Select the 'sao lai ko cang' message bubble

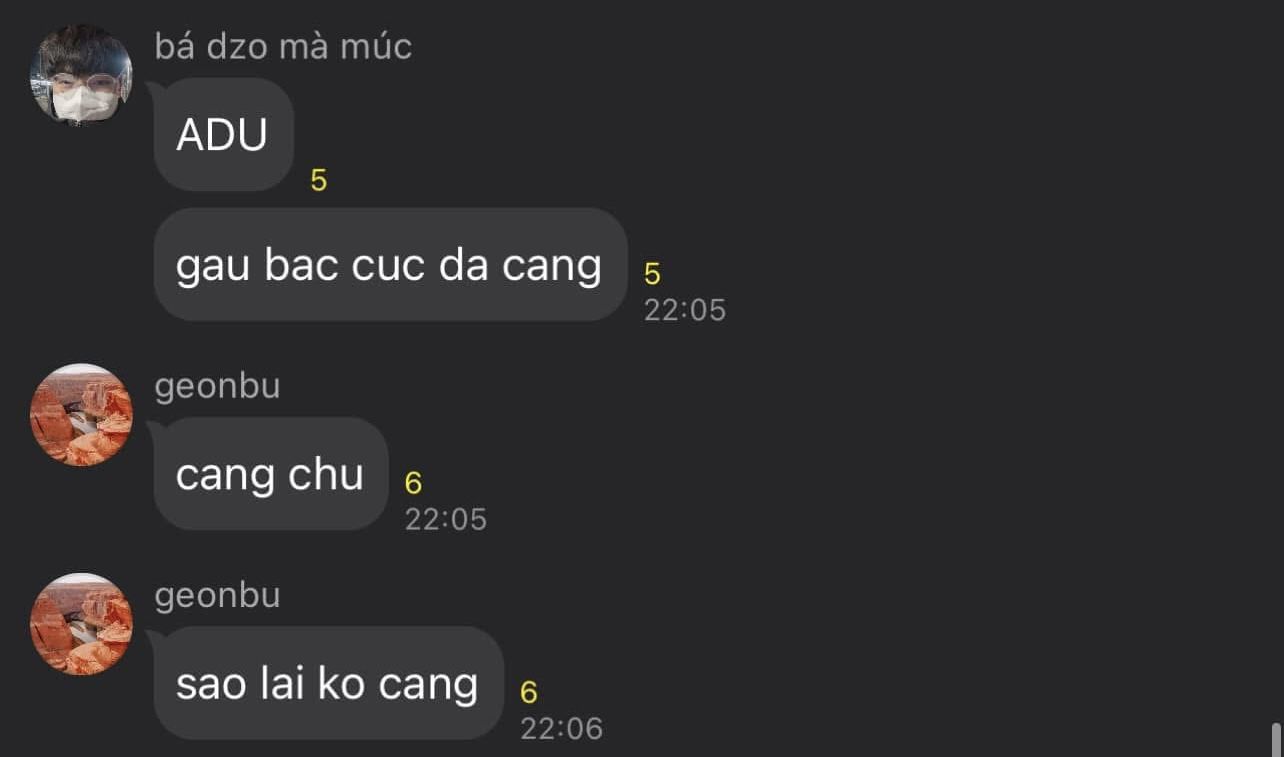tap(328, 683)
